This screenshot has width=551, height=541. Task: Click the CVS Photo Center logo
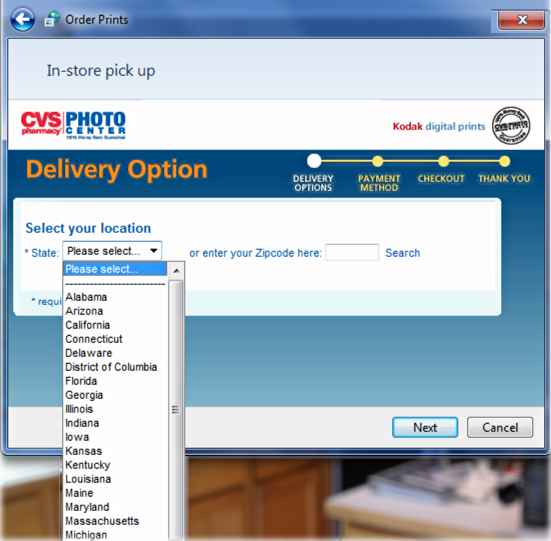click(x=73, y=125)
